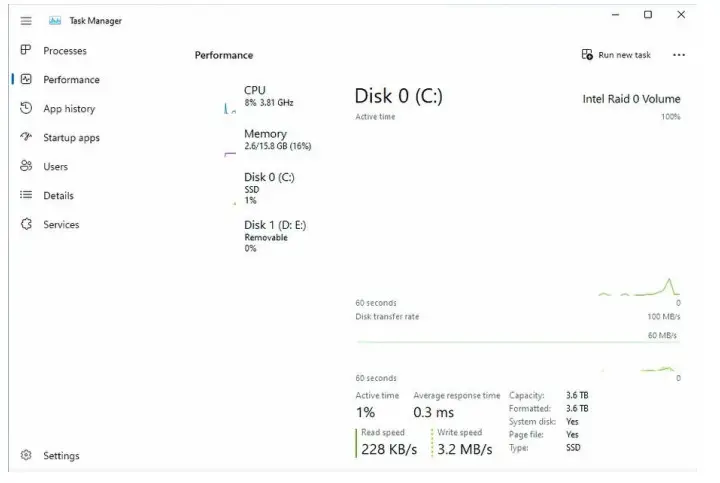The height and width of the screenshot is (483, 720).
Task: Open the App history page
Action: click(x=69, y=109)
